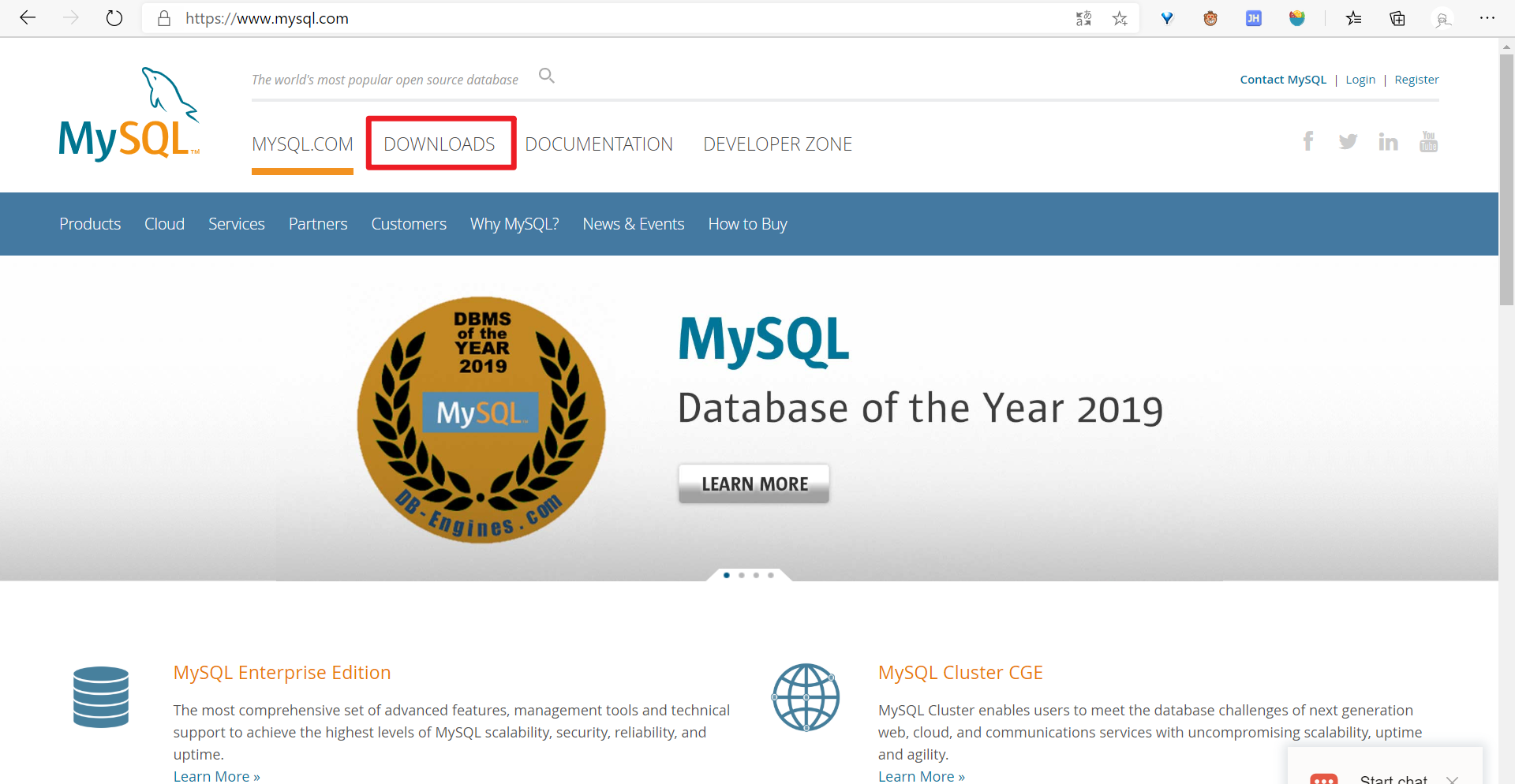Open the News & Events menu item

pos(634,224)
